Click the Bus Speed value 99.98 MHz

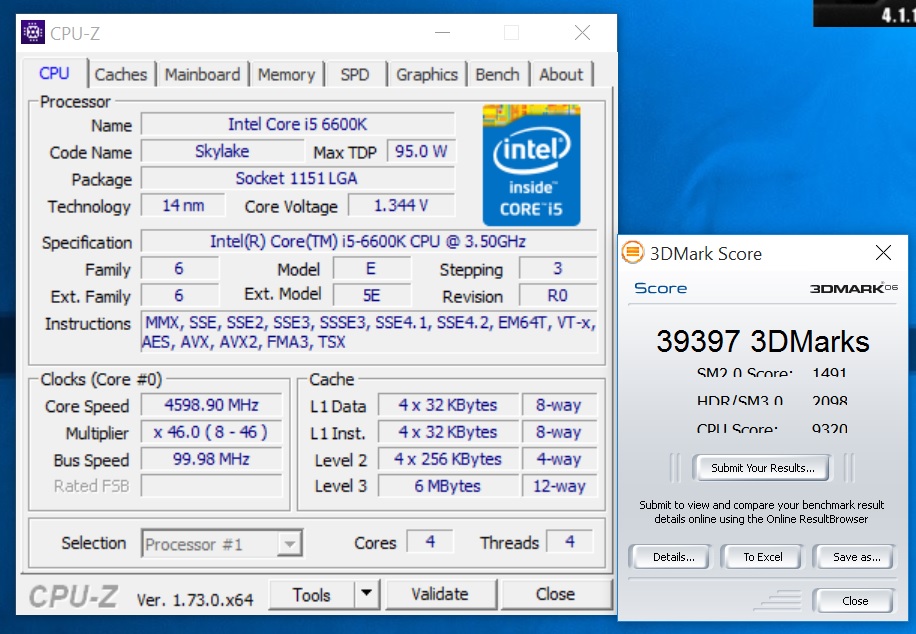(x=211, y=459)
